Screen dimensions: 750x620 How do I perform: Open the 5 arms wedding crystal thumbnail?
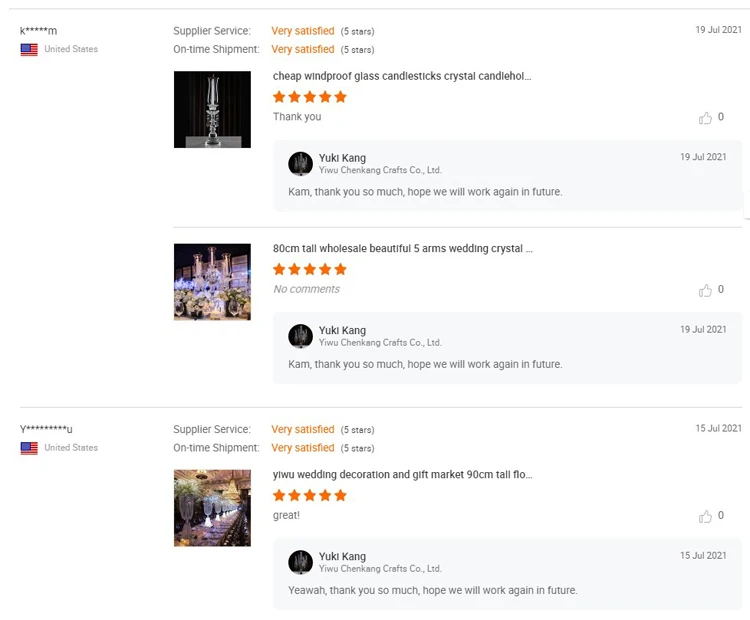click(x=212, y=282)
